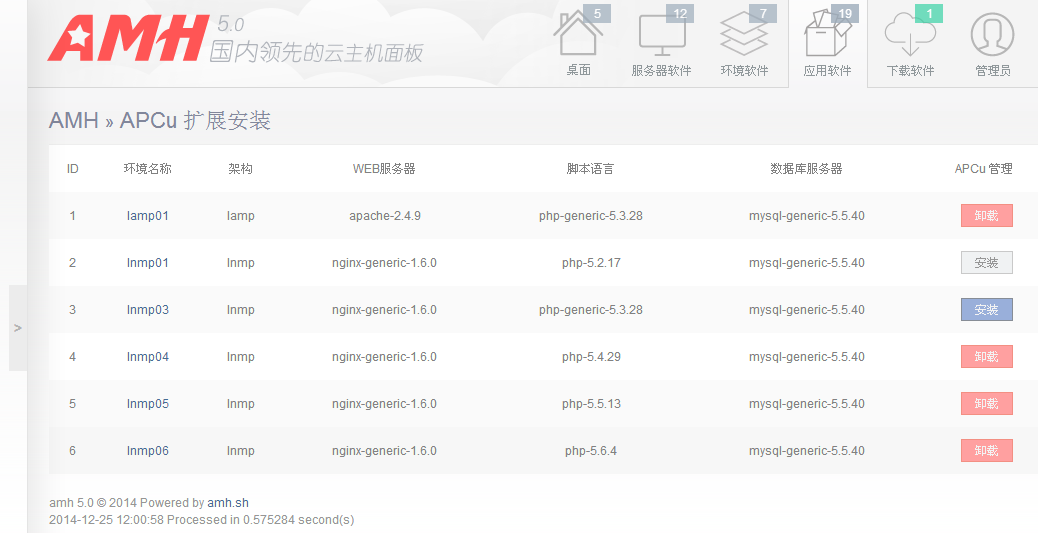Install APCu on lnmp03 environment
The width and height of the screenshot is (1038, 533).
pos(986,310)
